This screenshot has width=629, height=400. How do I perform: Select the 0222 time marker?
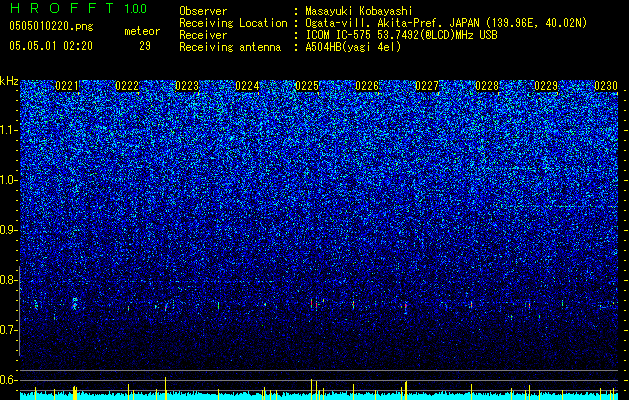click(127, 86)
